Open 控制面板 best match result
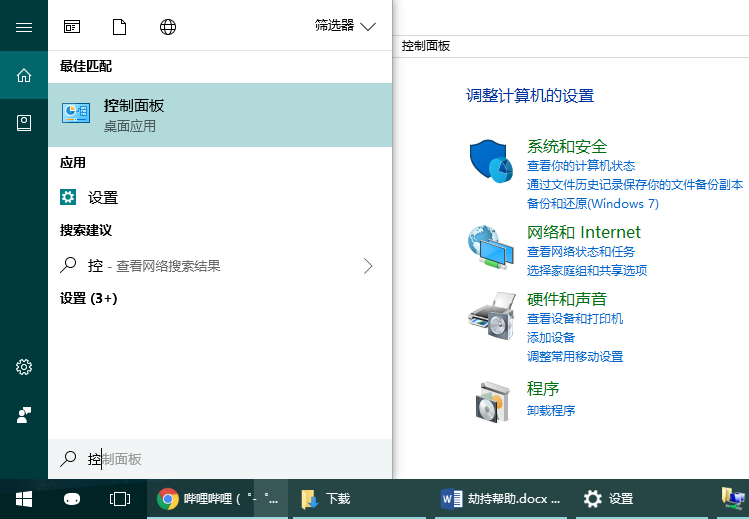This screenshot has height=519, width=749. click(x=220, y=115)
